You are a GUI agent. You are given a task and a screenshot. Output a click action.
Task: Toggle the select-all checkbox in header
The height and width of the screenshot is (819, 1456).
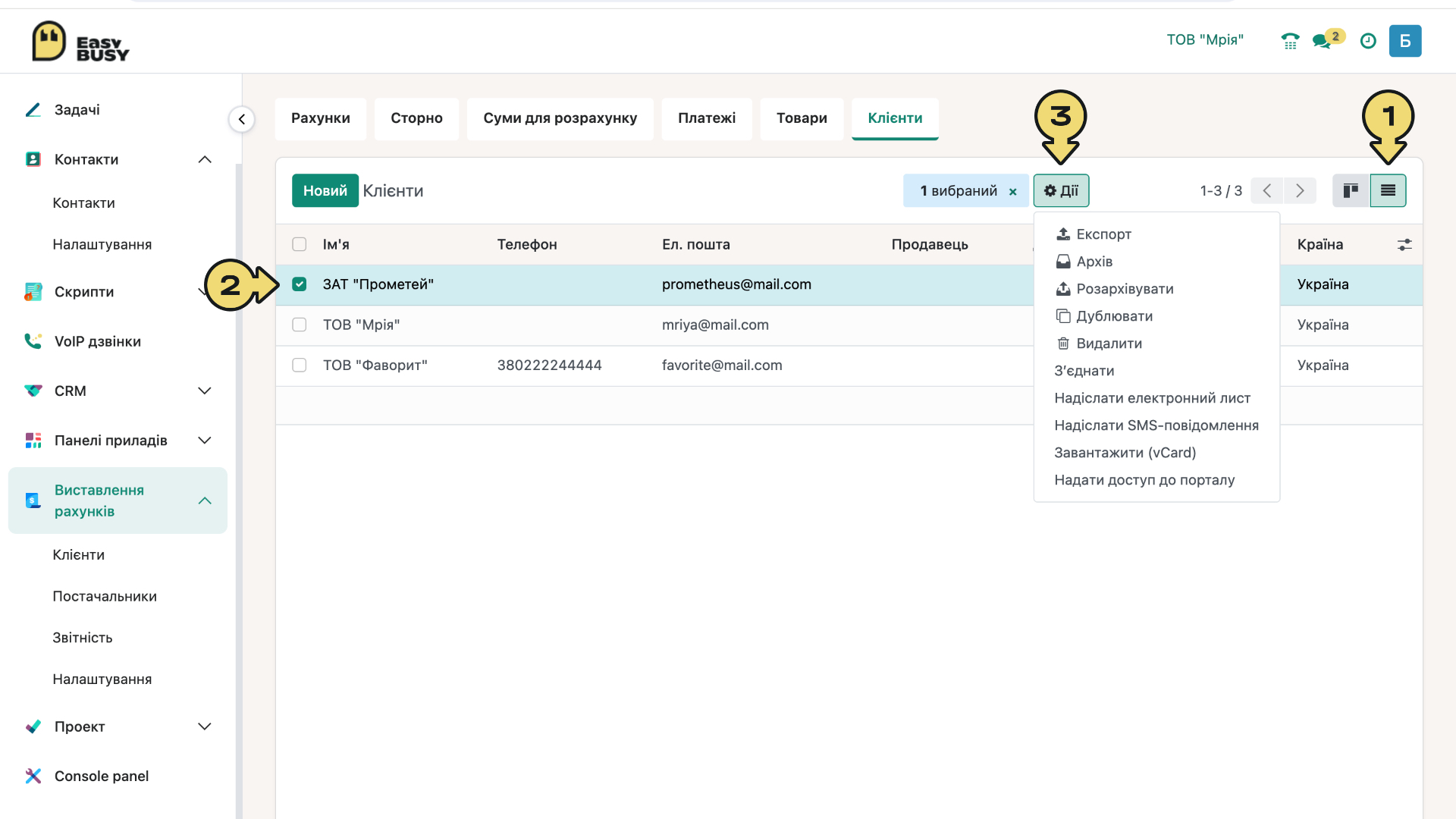click(x=300, y=244)
